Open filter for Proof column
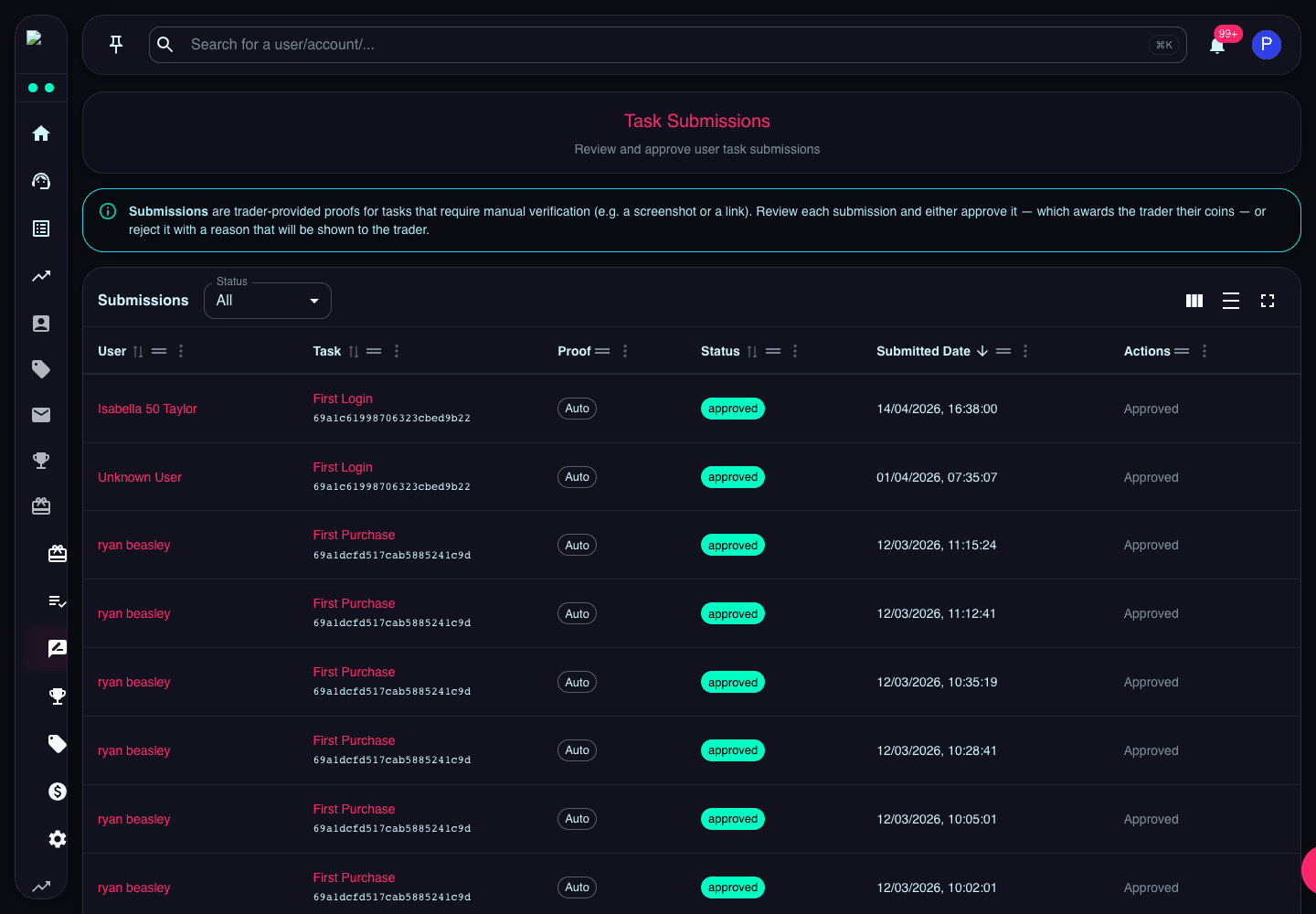 (x=602, y=351)
